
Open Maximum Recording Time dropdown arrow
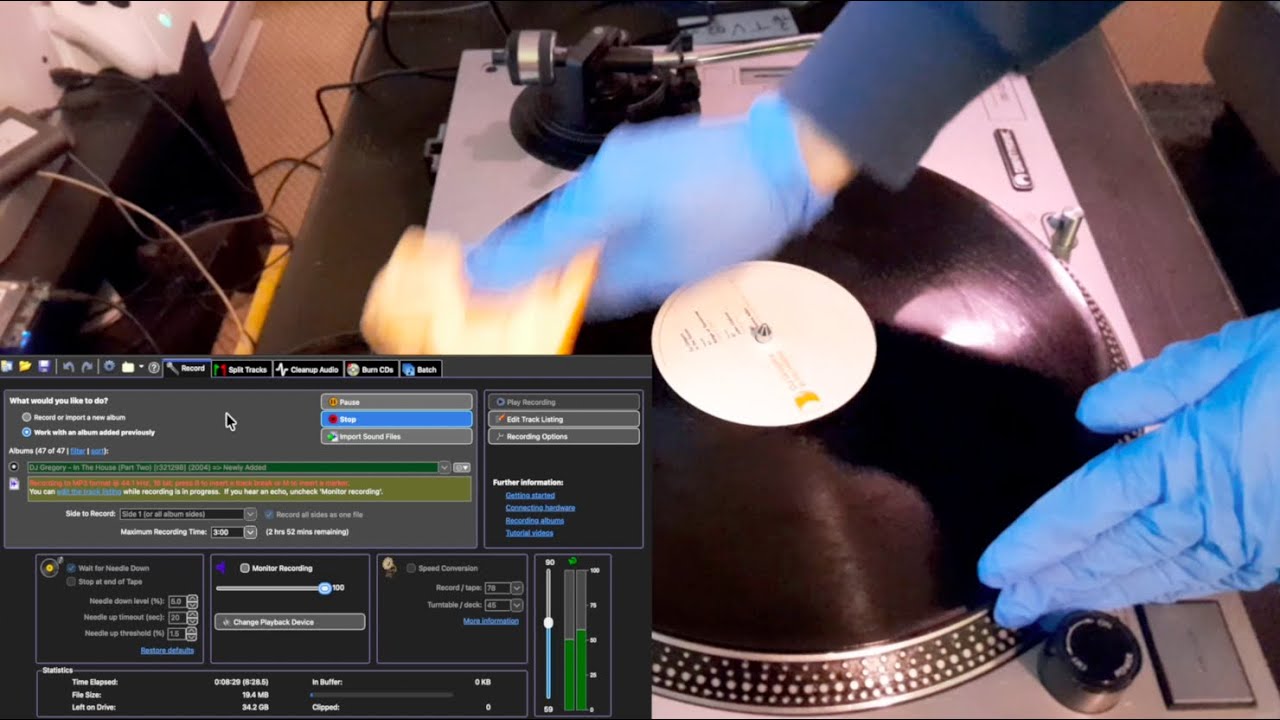250,532
